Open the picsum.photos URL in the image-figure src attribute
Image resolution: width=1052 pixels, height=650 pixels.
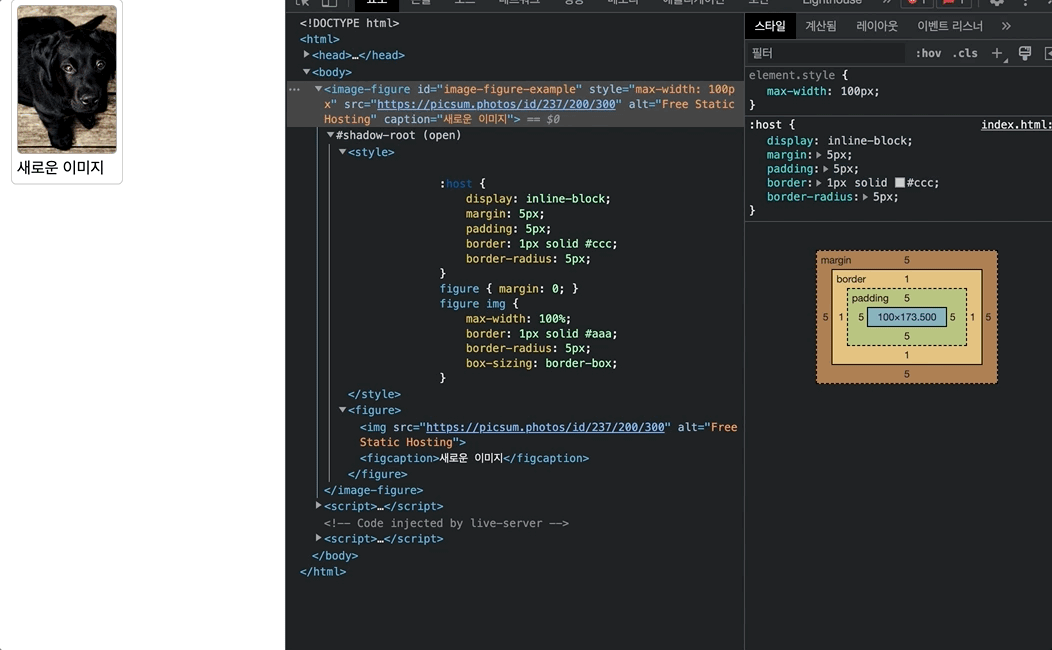point(496,104)
